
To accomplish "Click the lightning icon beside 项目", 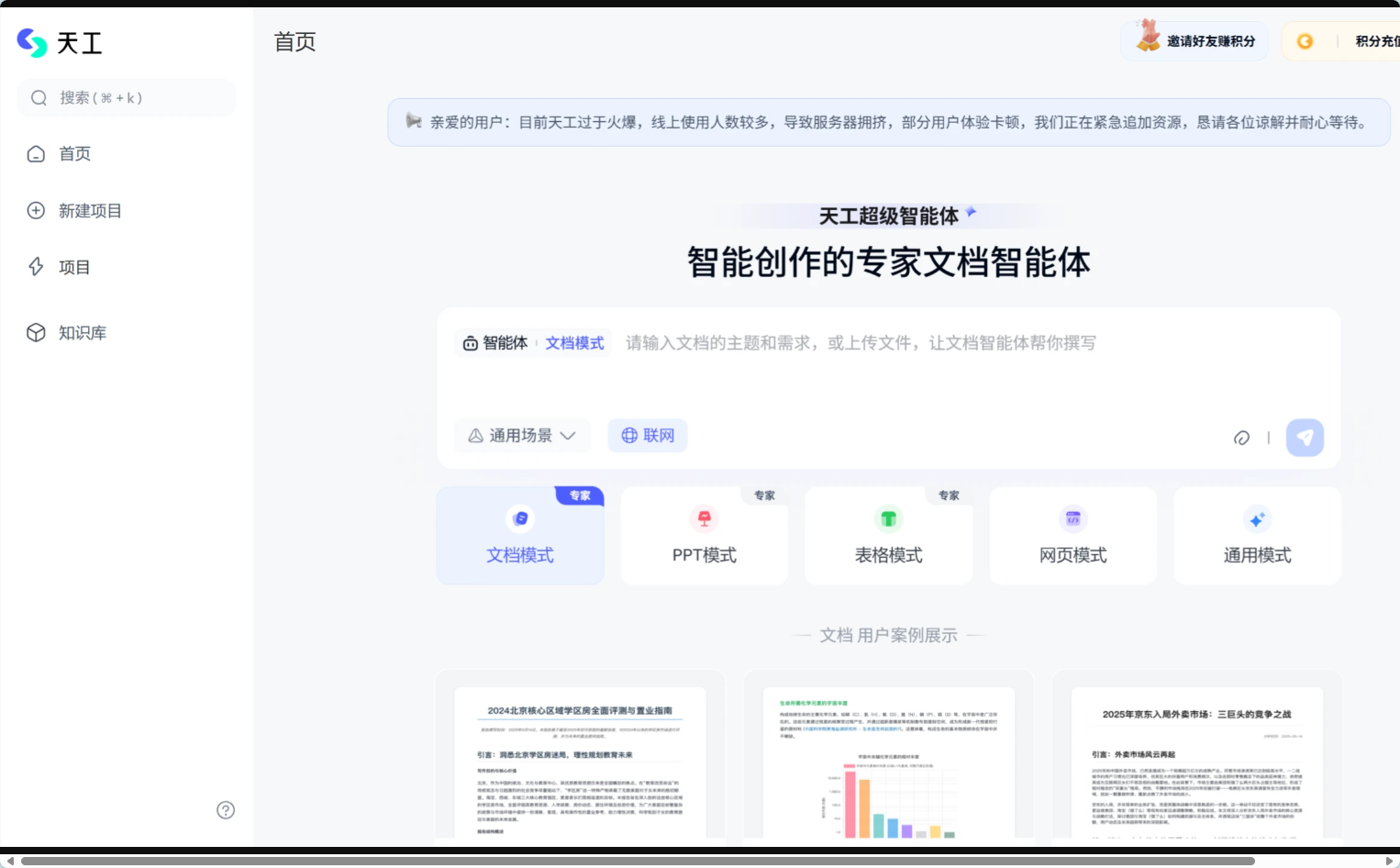I will [36, 267].
